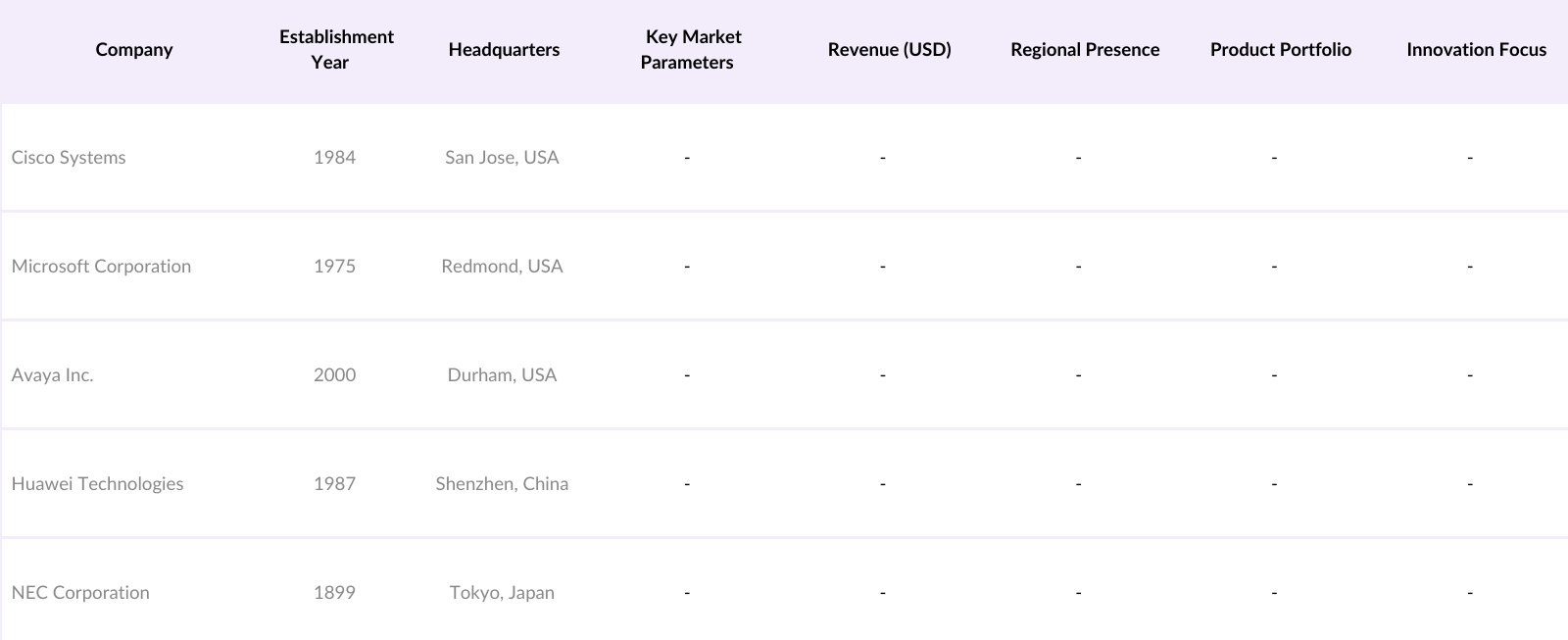Select the Avaya Inc. company cell
The image size is (1568, 640).
(53, 375)
